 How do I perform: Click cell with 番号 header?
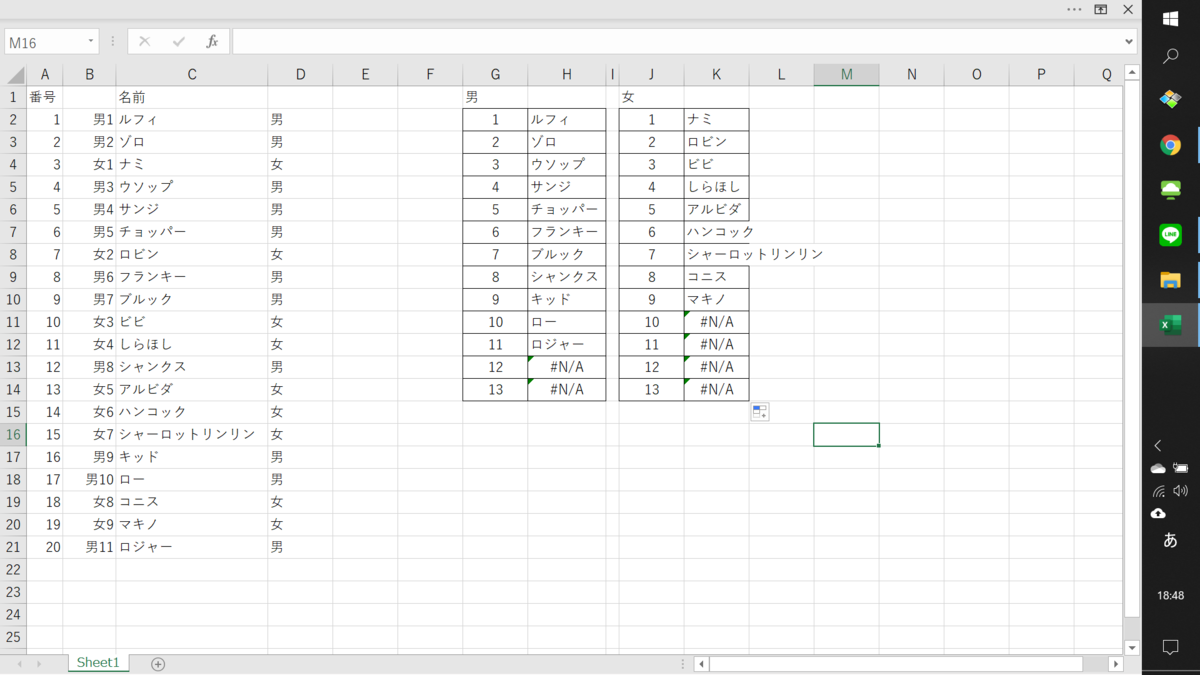coord(44,97)
